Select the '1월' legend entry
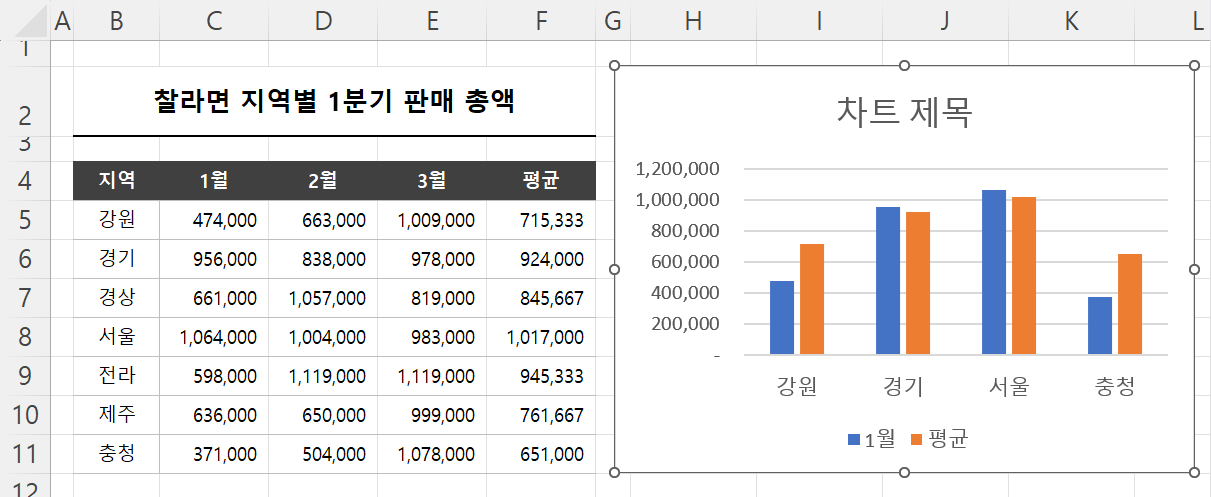 [x=872, y=439]
